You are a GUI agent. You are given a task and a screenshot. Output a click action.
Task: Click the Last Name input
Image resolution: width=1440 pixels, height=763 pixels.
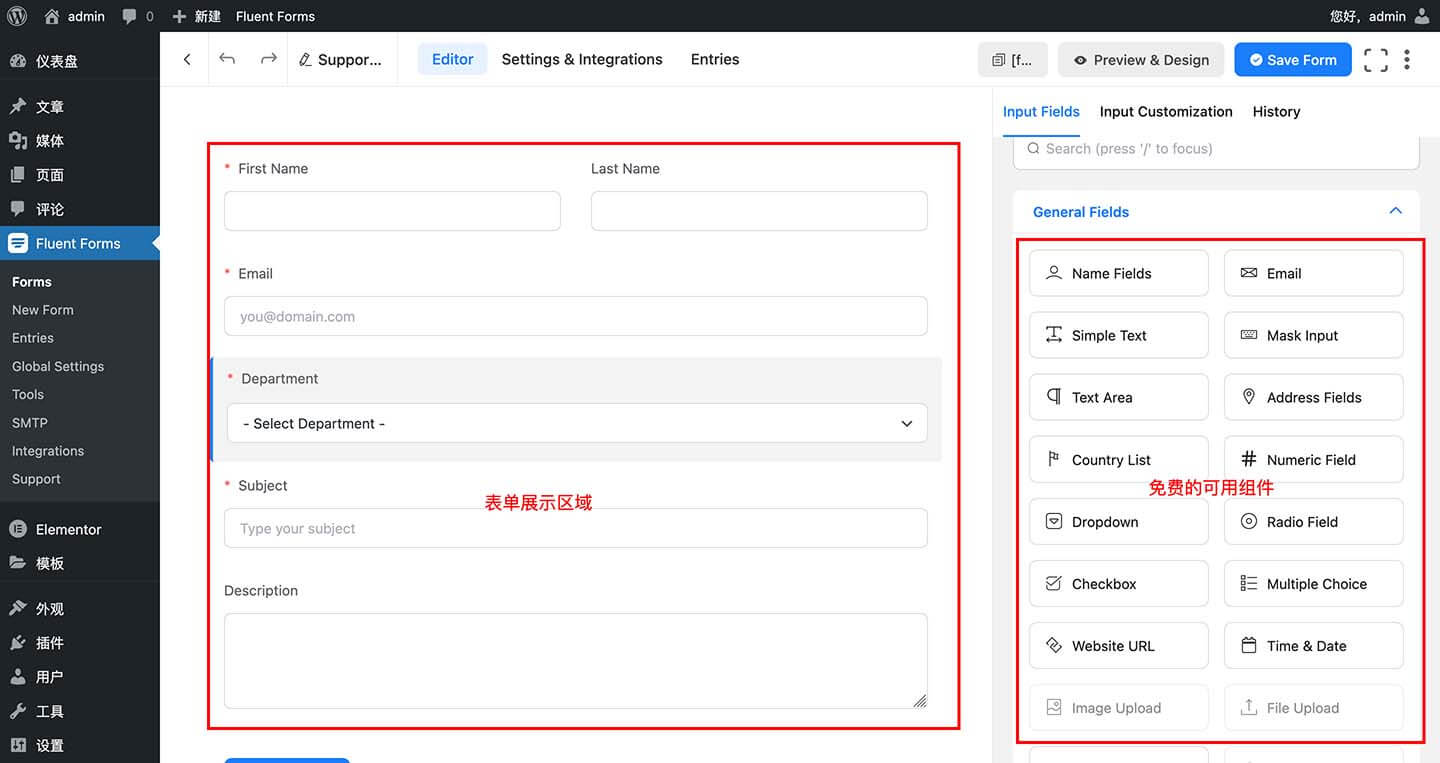pos(759,211)
